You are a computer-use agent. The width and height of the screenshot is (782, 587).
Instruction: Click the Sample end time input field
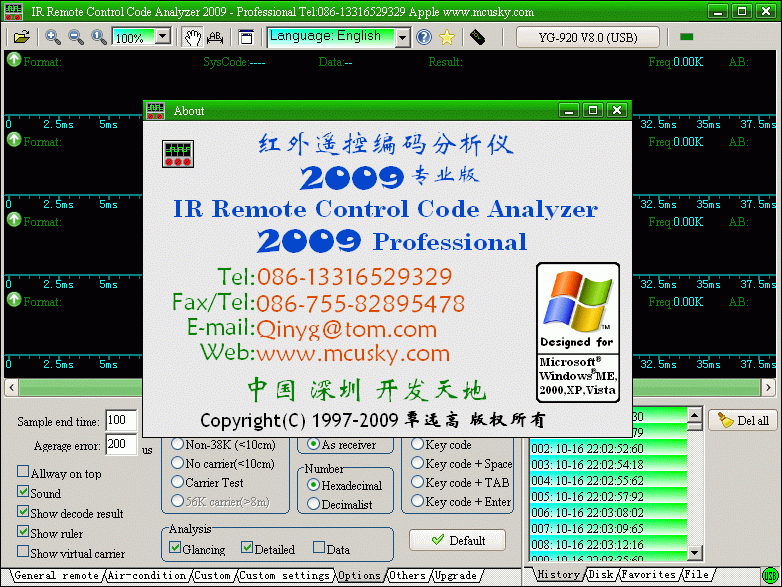coord(120,421)
